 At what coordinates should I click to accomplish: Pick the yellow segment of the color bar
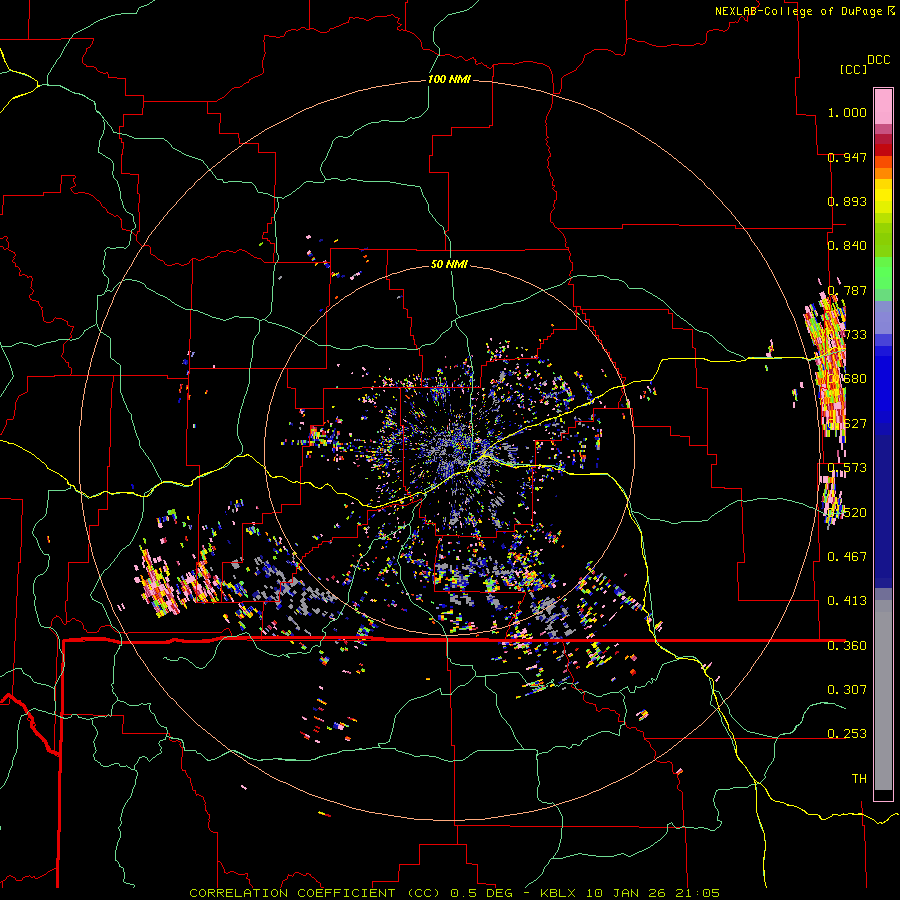coord(883,196)
